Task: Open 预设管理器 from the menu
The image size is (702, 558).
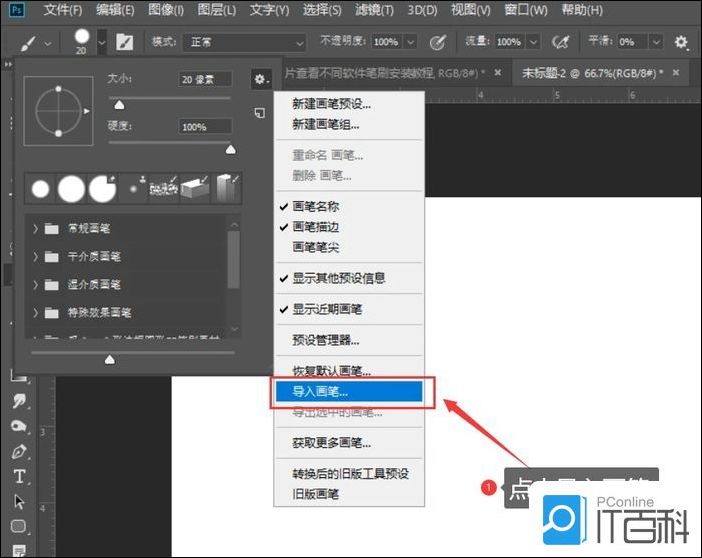Action: pos(325,341)
